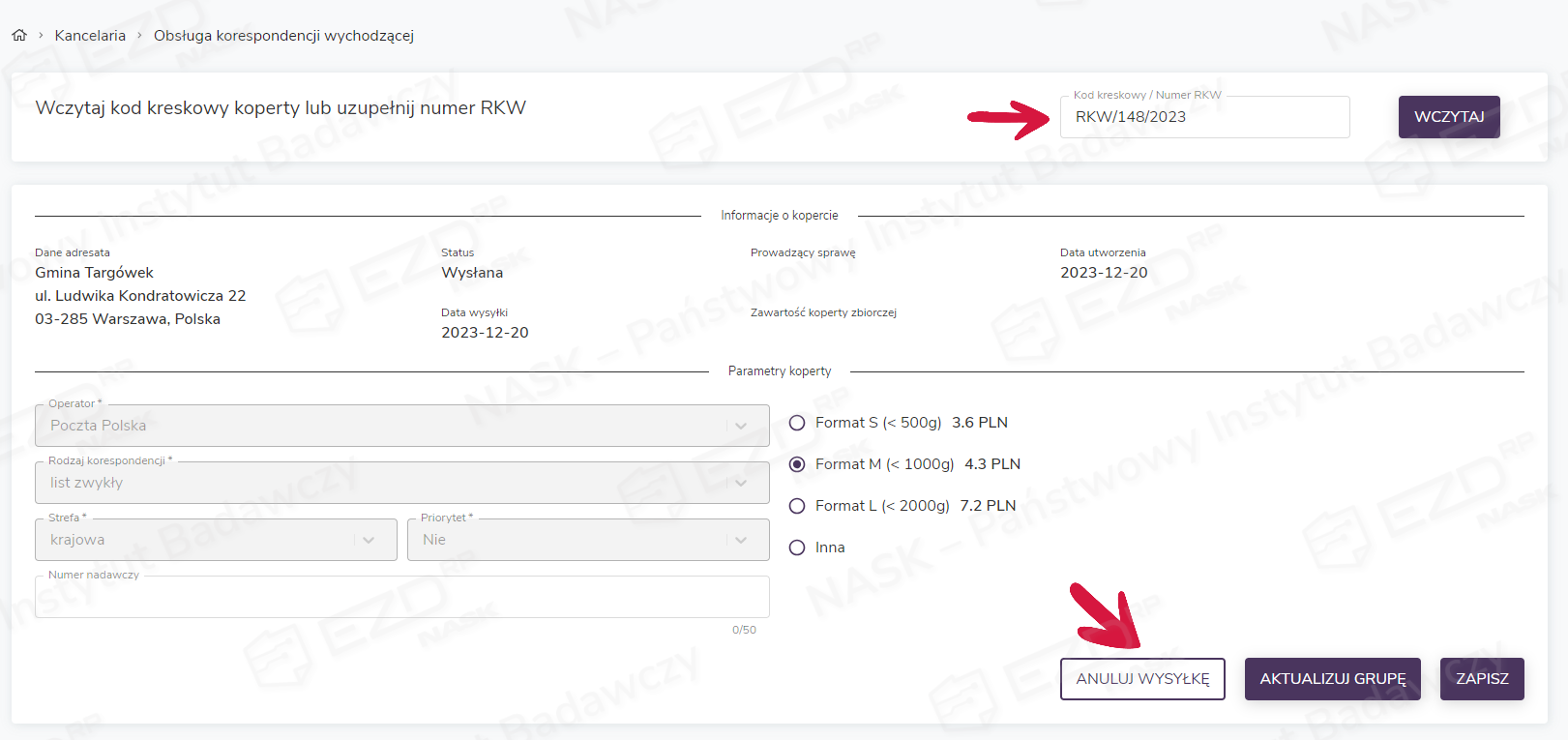Choose Format L radio option
The width and height of the screenshot is (1568, 740).
(797, 506)
